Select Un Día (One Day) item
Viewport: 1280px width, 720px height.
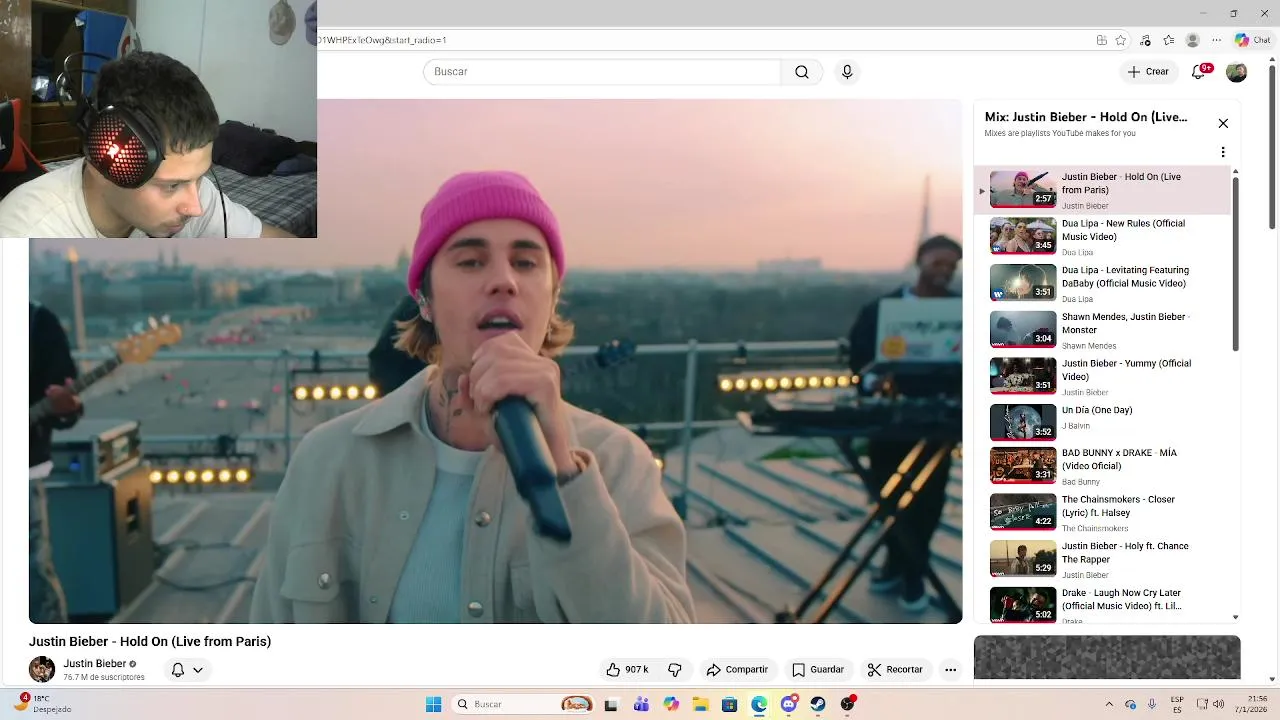coord(1103,422)
